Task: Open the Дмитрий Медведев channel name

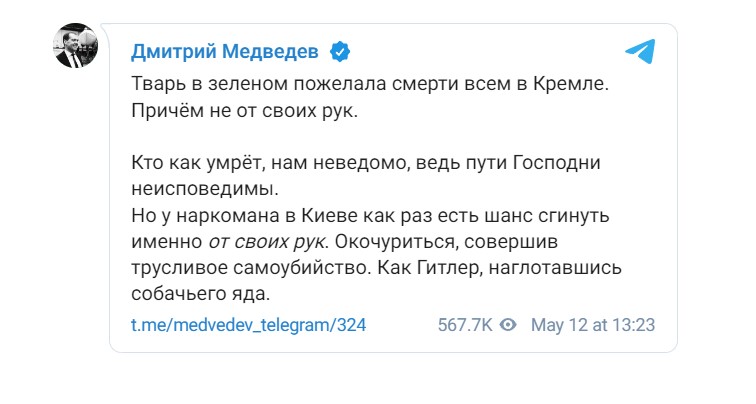Action: [x=226, y=51]
